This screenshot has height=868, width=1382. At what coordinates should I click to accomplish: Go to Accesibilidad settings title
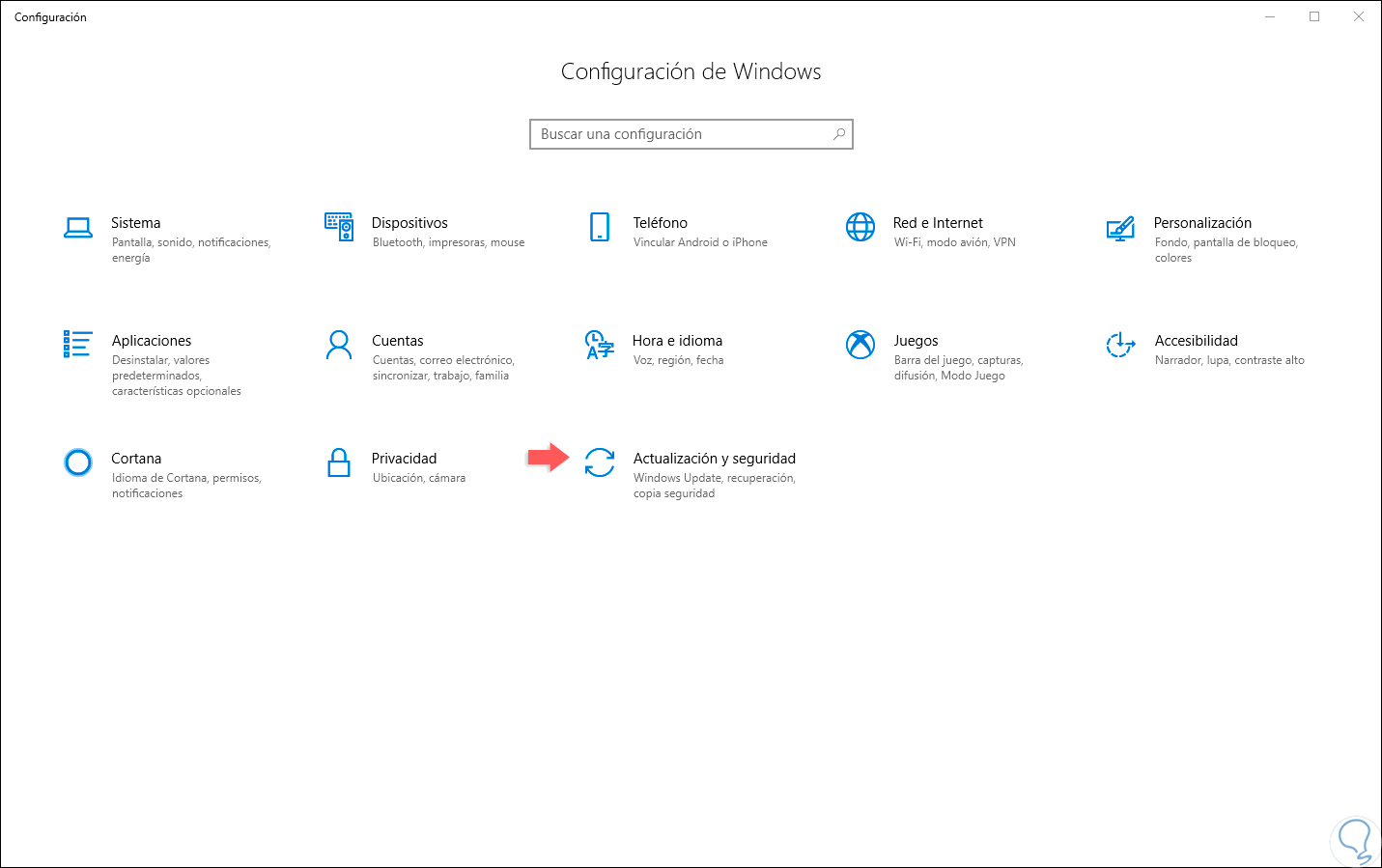[x=1197, y=341]
